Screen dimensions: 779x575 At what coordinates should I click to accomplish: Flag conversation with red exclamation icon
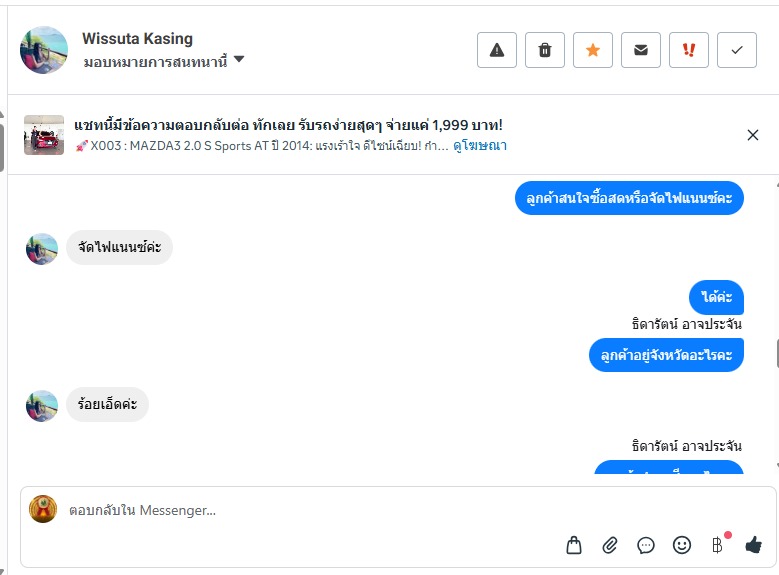pyautogui.click(x=689, y=50)
